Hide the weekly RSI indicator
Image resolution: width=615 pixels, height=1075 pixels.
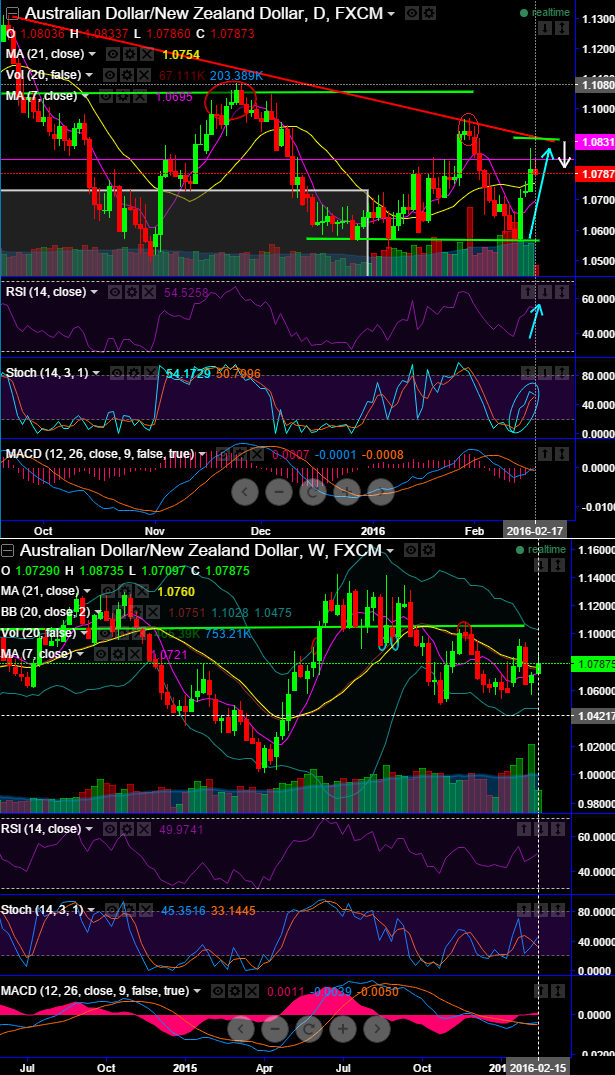(x=110, y=829)
